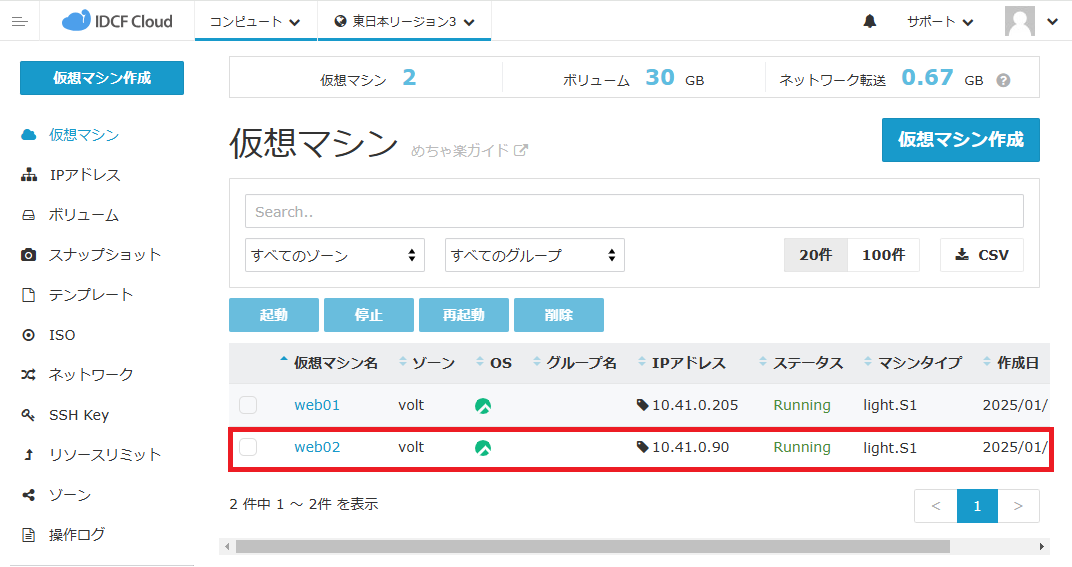Click the horizontal scrollbar under the table
The image size is (1072, 567).
click(592, 547)
